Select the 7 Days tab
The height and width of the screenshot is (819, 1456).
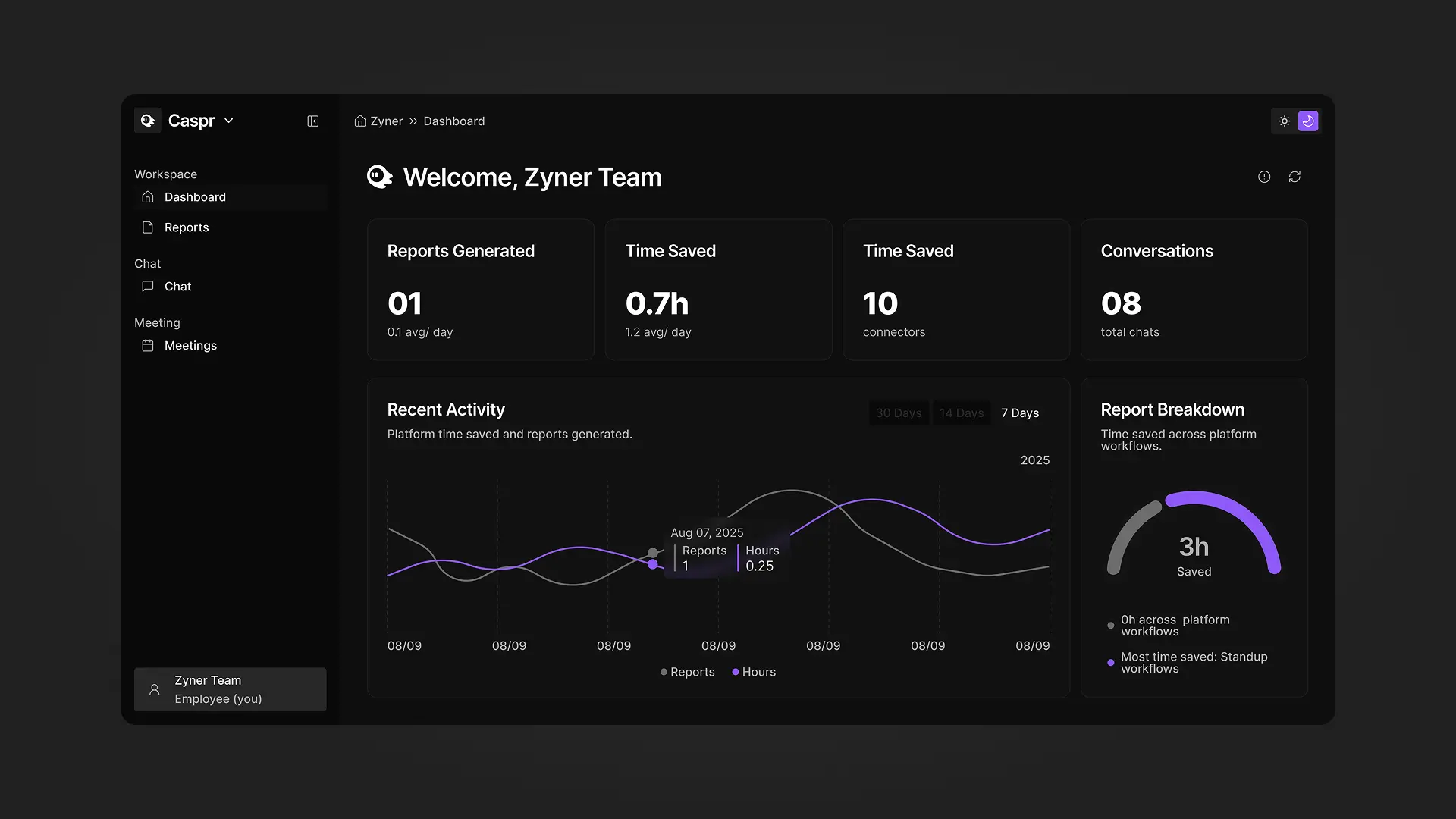click(1020, 413)
